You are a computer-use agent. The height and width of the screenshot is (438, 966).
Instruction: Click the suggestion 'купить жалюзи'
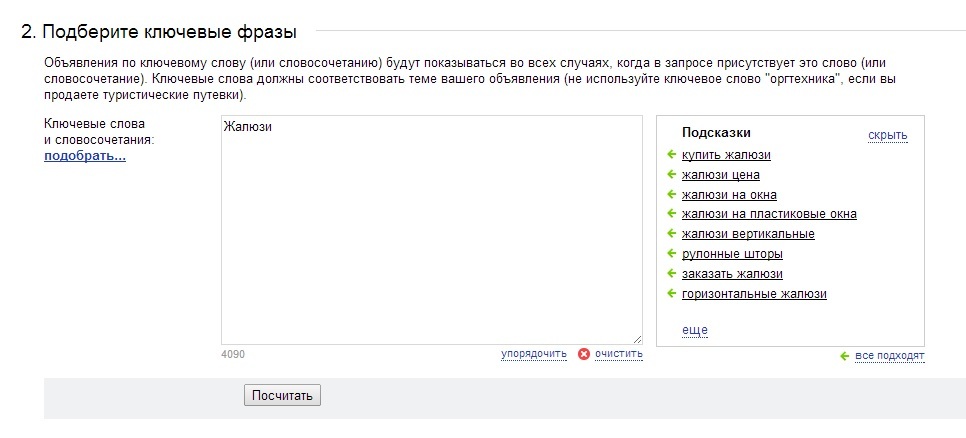[x=726, y=155]
